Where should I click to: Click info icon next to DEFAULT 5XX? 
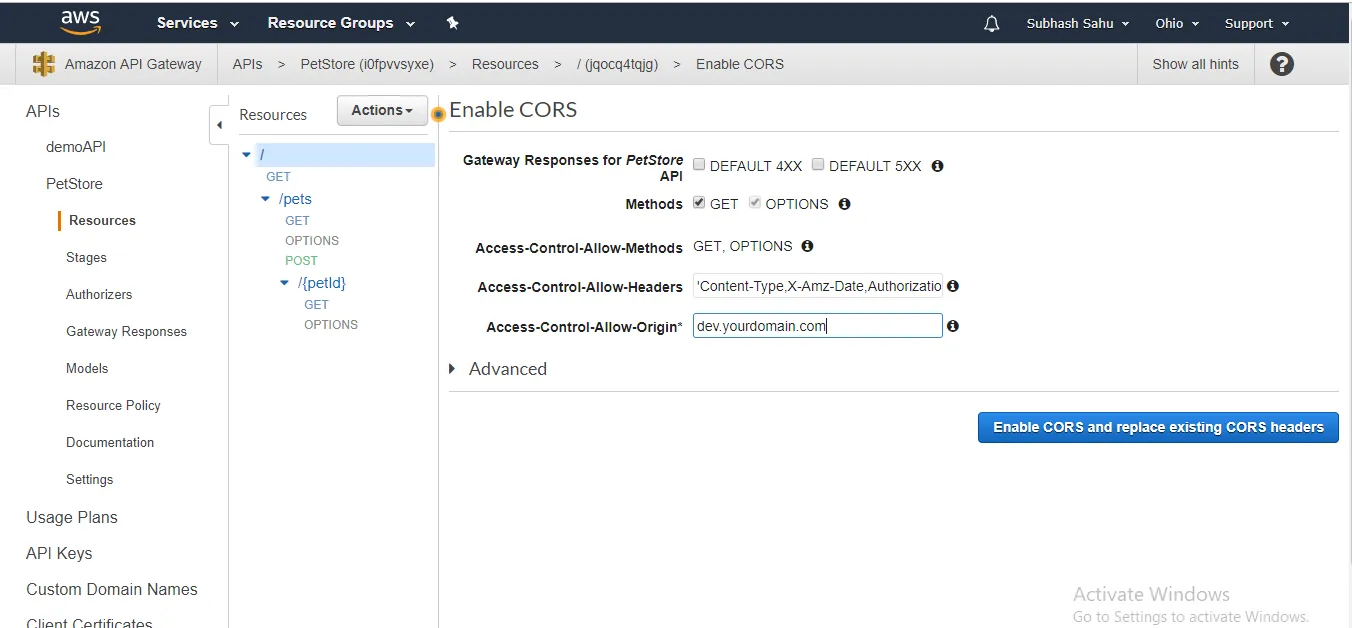click(x=937, y=166)
